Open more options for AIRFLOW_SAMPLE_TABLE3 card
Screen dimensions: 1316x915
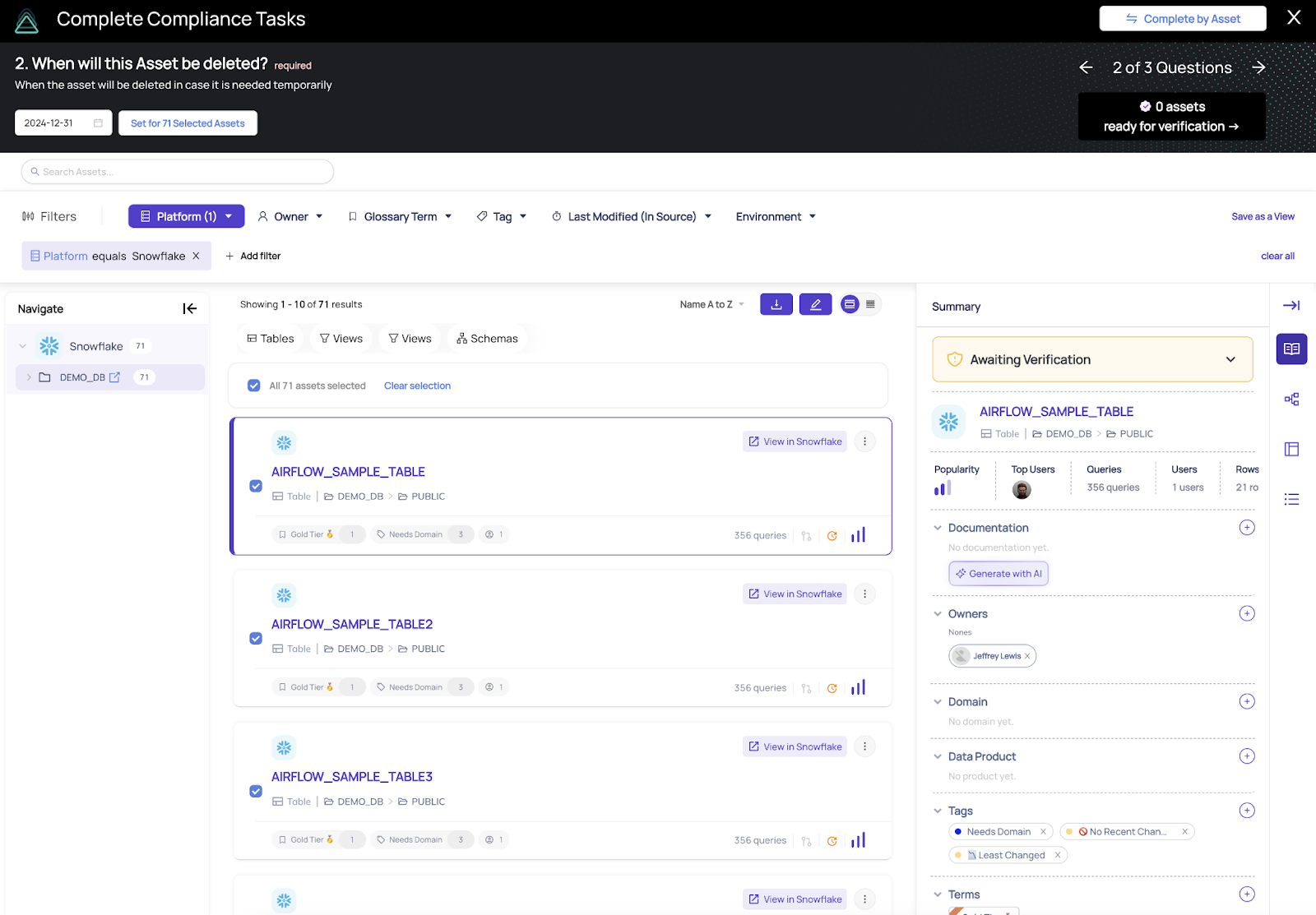(864, 746)
